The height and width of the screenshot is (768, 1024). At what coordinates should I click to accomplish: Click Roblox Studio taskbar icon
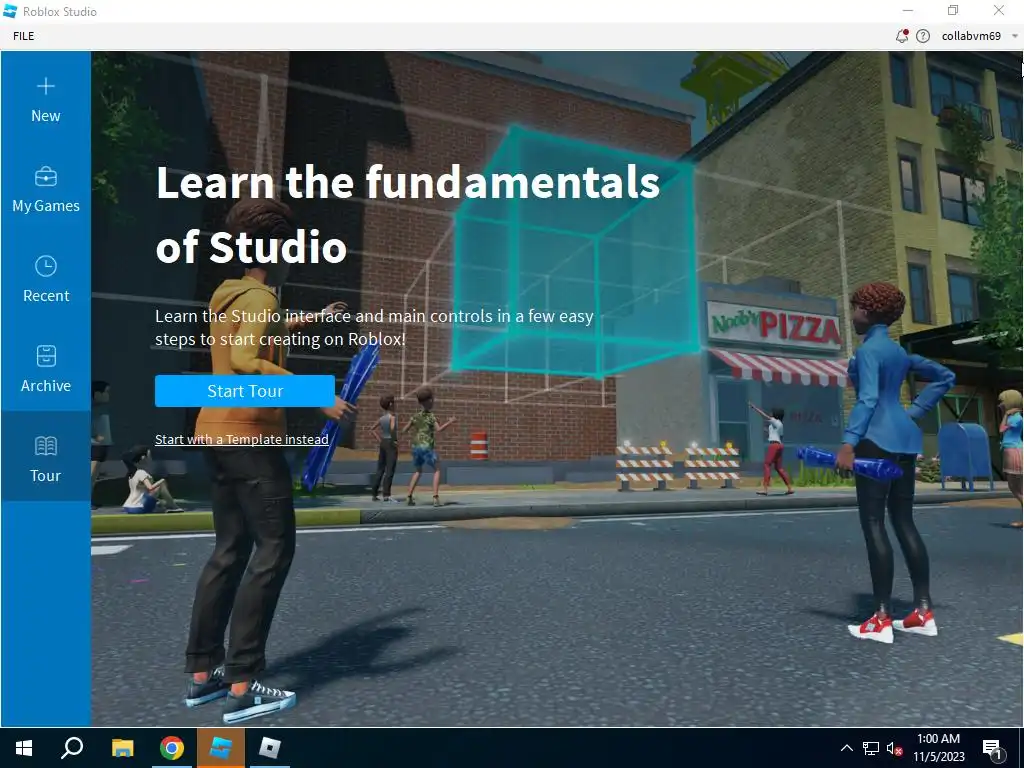click(x=221, y=748)
